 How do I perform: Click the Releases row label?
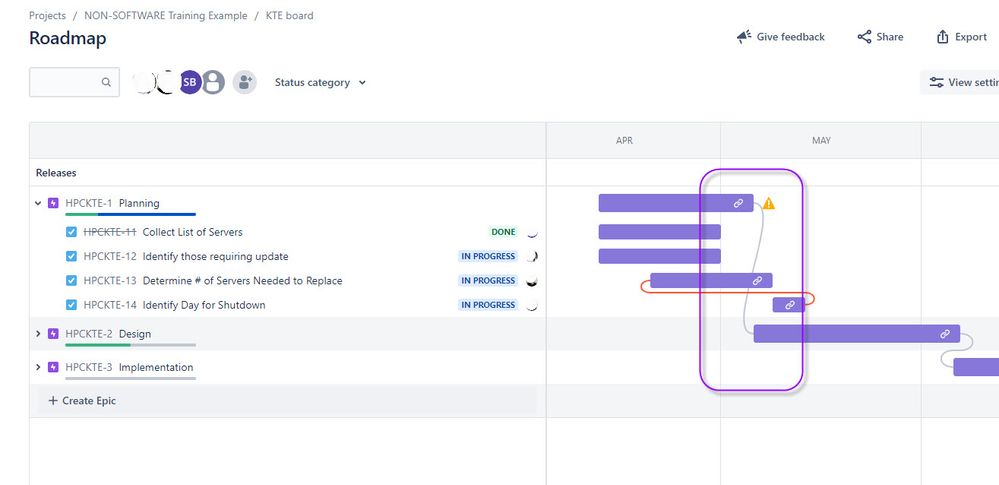[x=56, y=173]
